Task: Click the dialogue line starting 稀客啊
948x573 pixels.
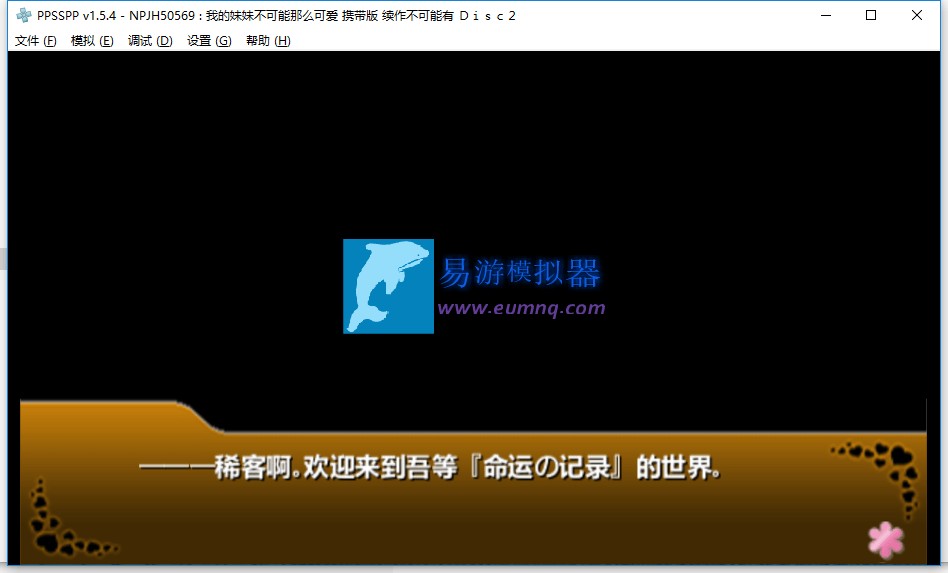Action: point(430,467)
